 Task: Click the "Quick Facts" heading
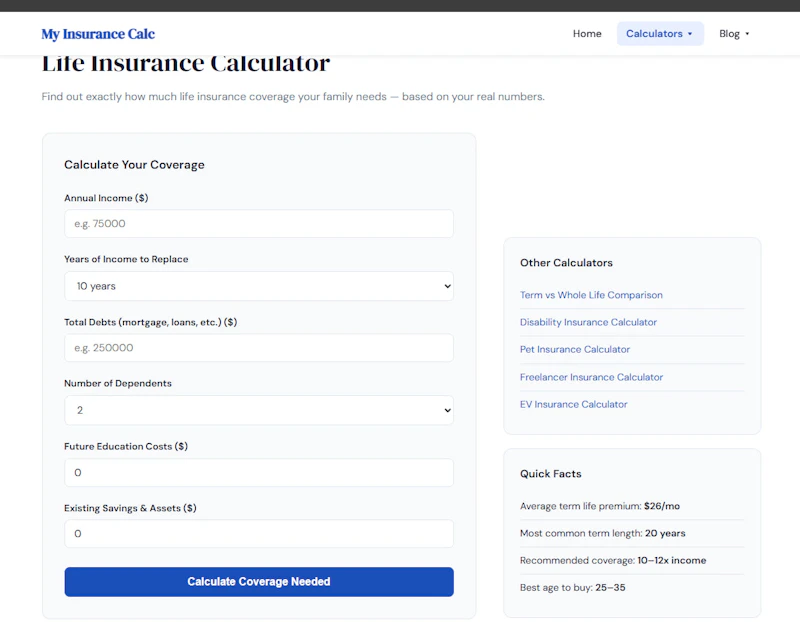(x=551, y=474)
